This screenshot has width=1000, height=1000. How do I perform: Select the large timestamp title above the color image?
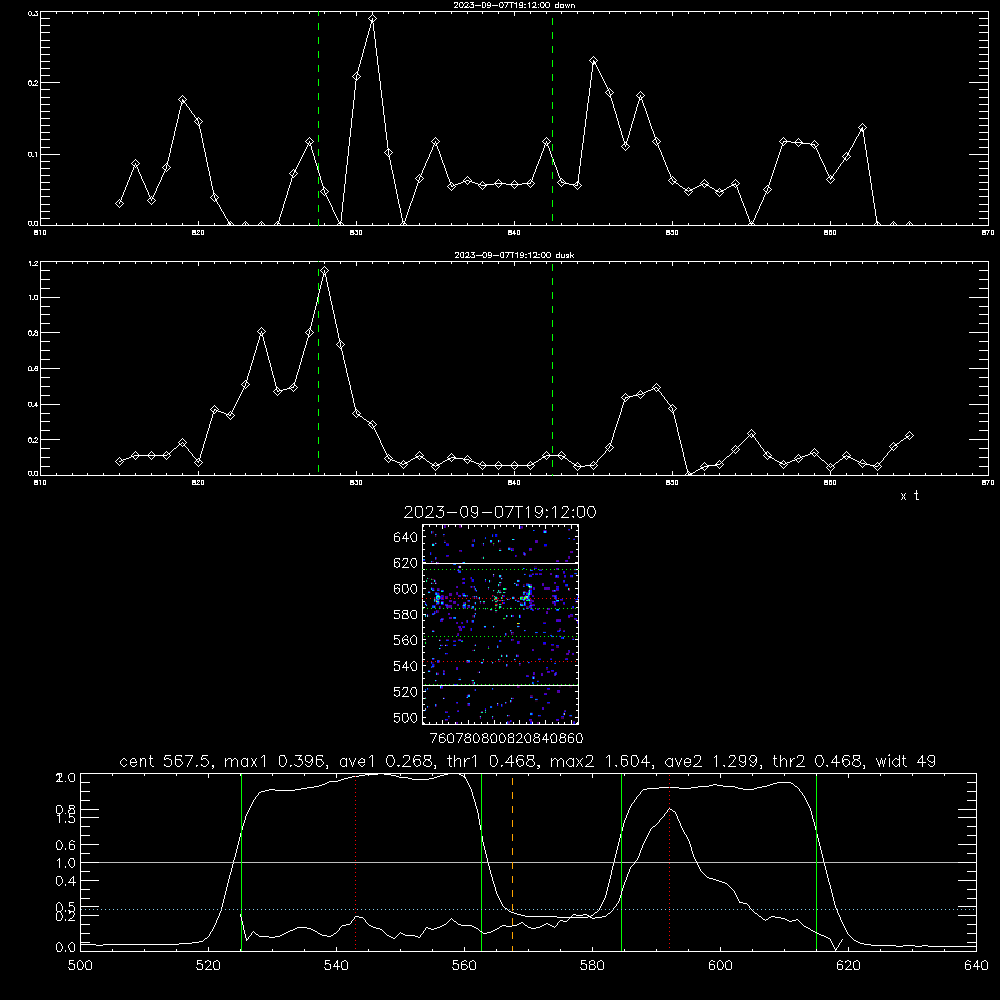click(500, 512)
